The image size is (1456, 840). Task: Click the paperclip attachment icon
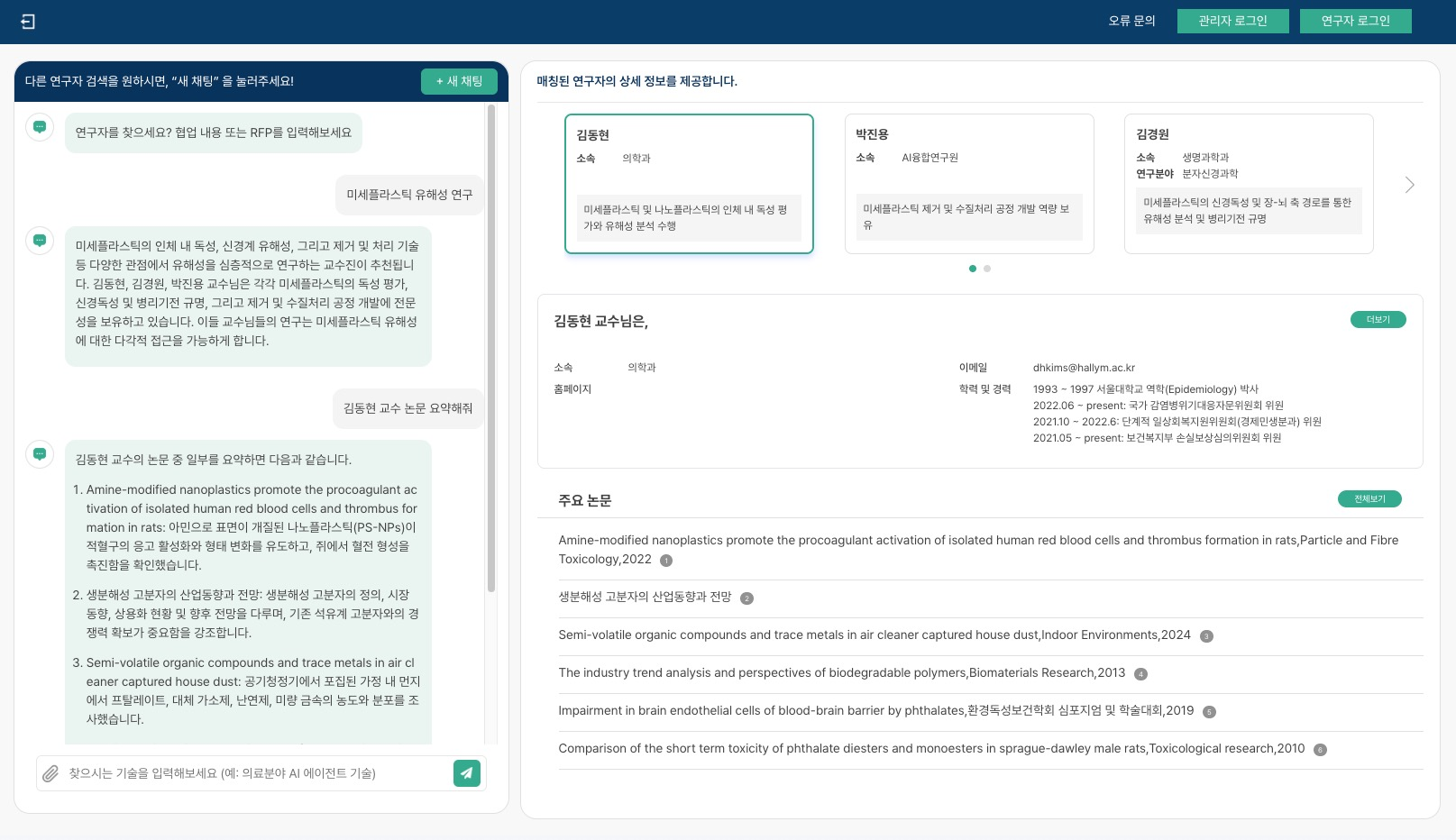point(51,773)
